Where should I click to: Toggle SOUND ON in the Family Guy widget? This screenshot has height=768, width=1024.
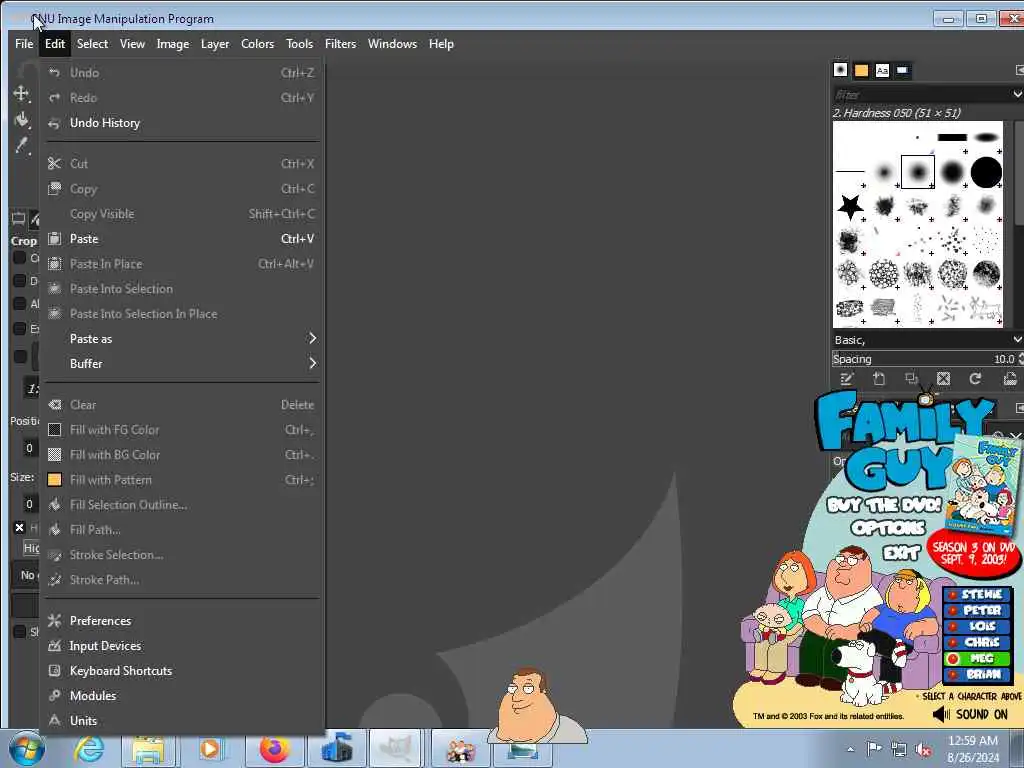(970, 714)
